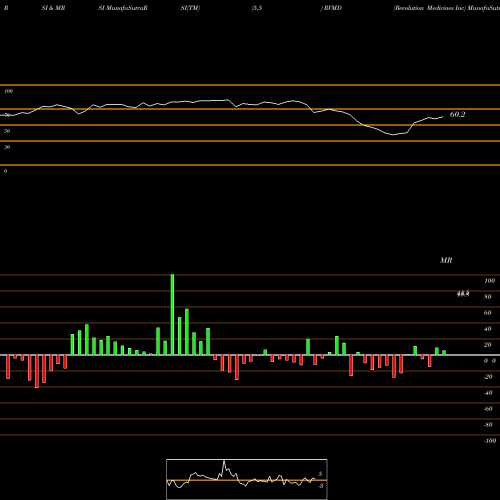
Task: Click the RVMD ticker symbol text
Action: coord(332,8)
